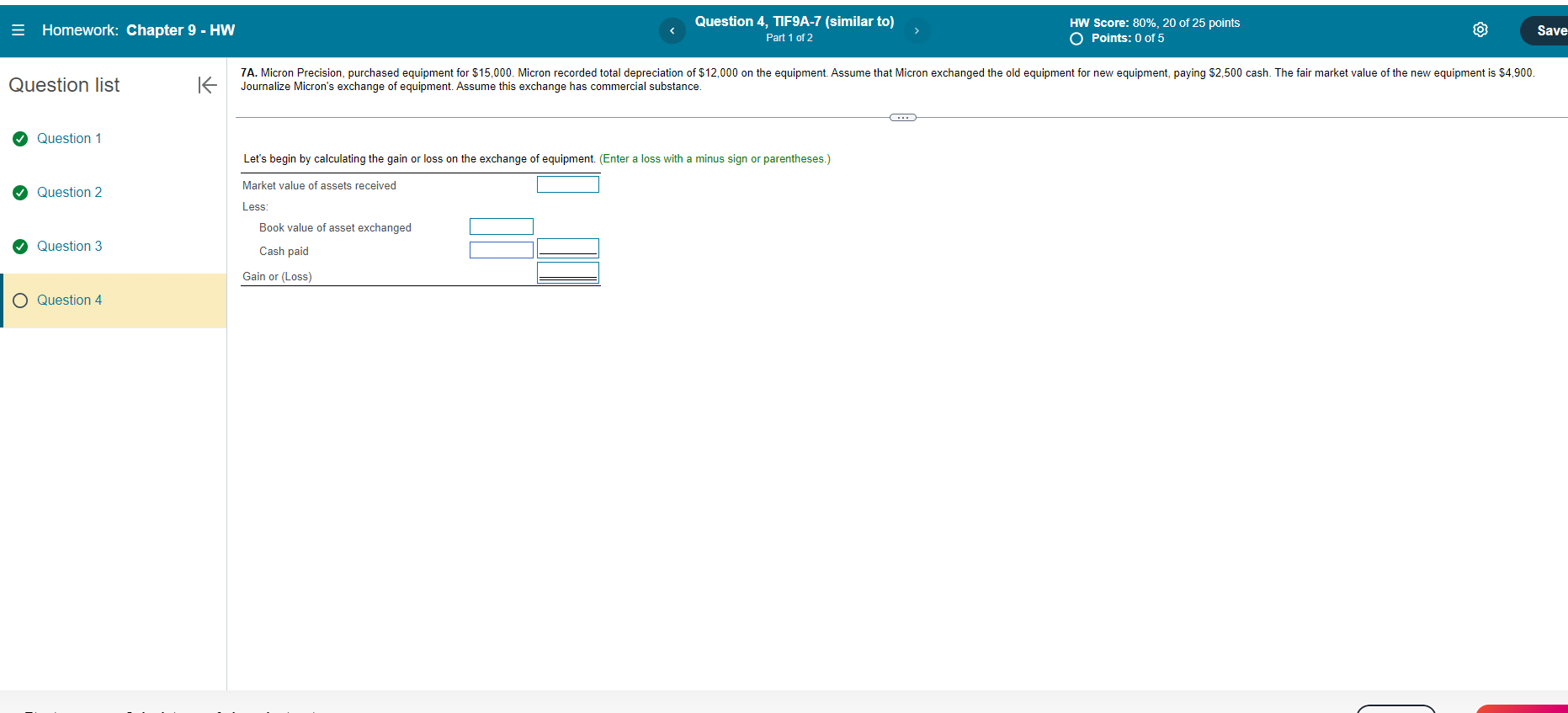The width and height of the screenshot is (1568, 713).
Task: Click Question 1 green checkmark icon
Action: tap(20, 139)
